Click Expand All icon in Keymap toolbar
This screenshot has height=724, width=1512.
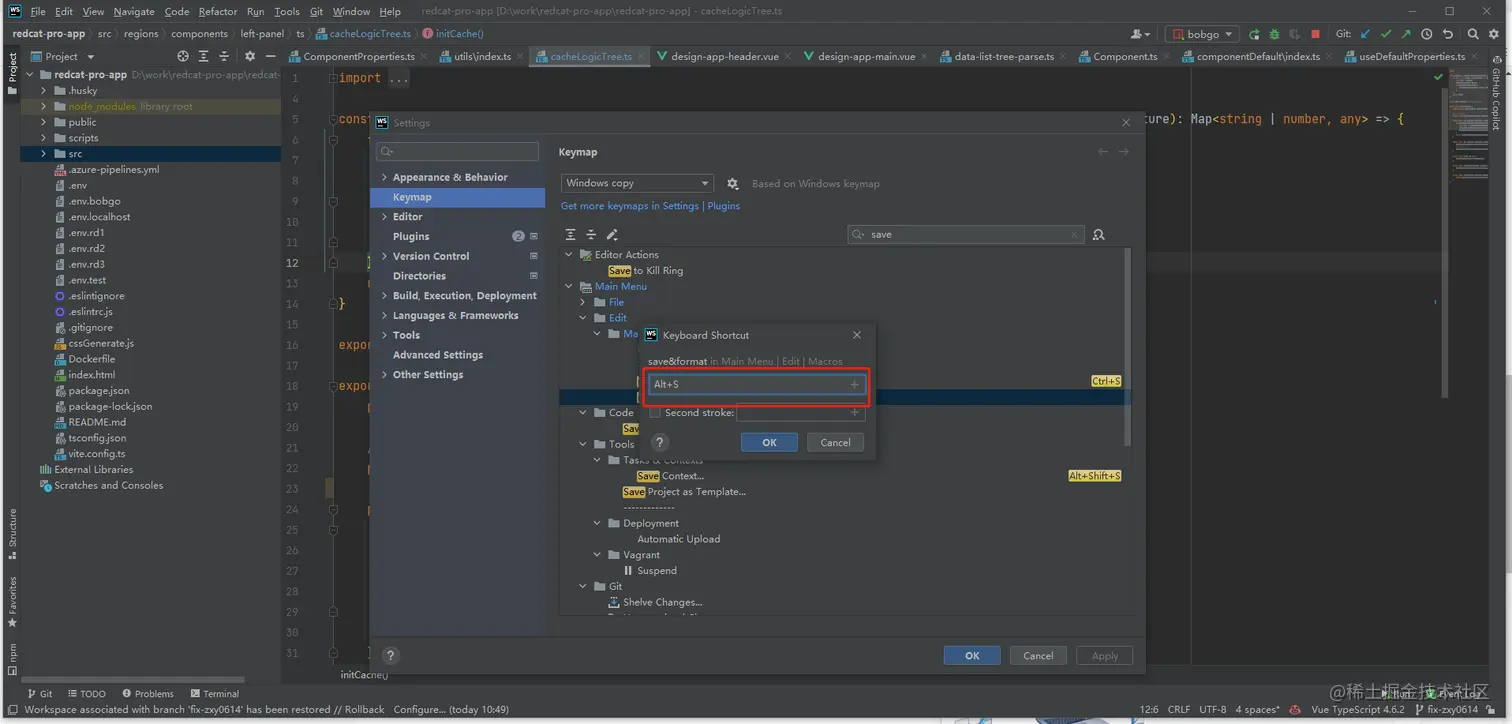click(570, 235)
